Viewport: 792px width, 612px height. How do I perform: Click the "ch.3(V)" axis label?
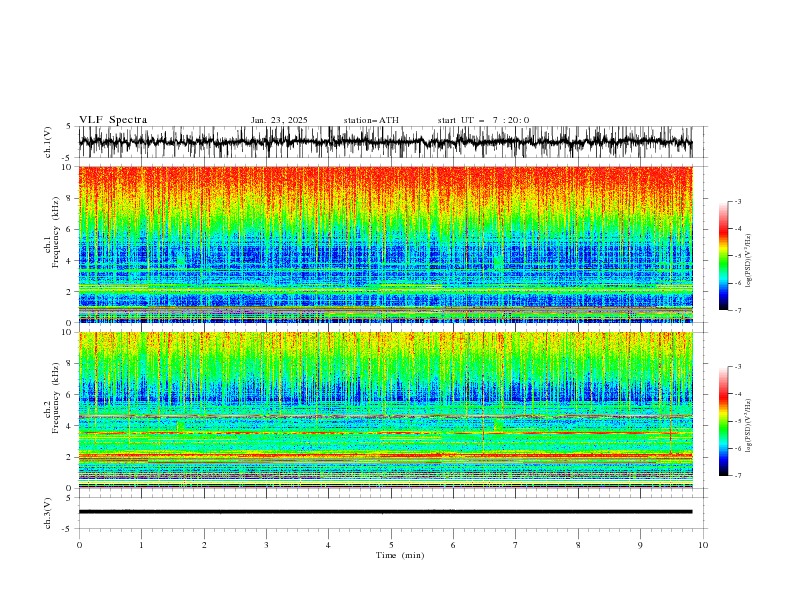[48, 513]
